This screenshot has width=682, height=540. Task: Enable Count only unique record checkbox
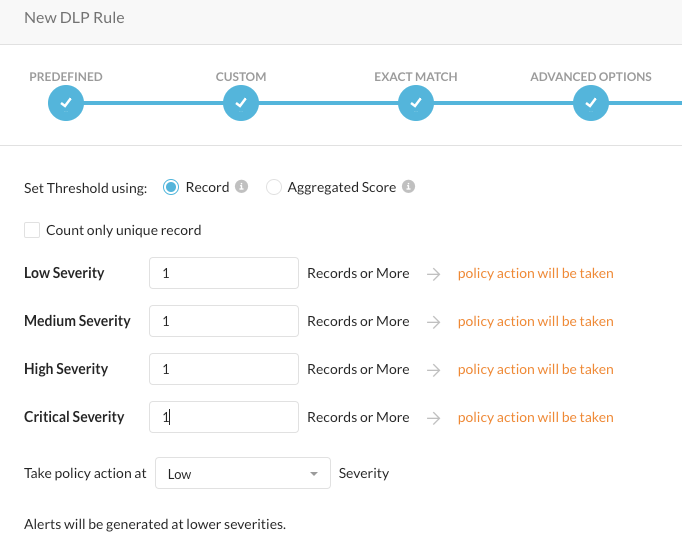(32, 230)
